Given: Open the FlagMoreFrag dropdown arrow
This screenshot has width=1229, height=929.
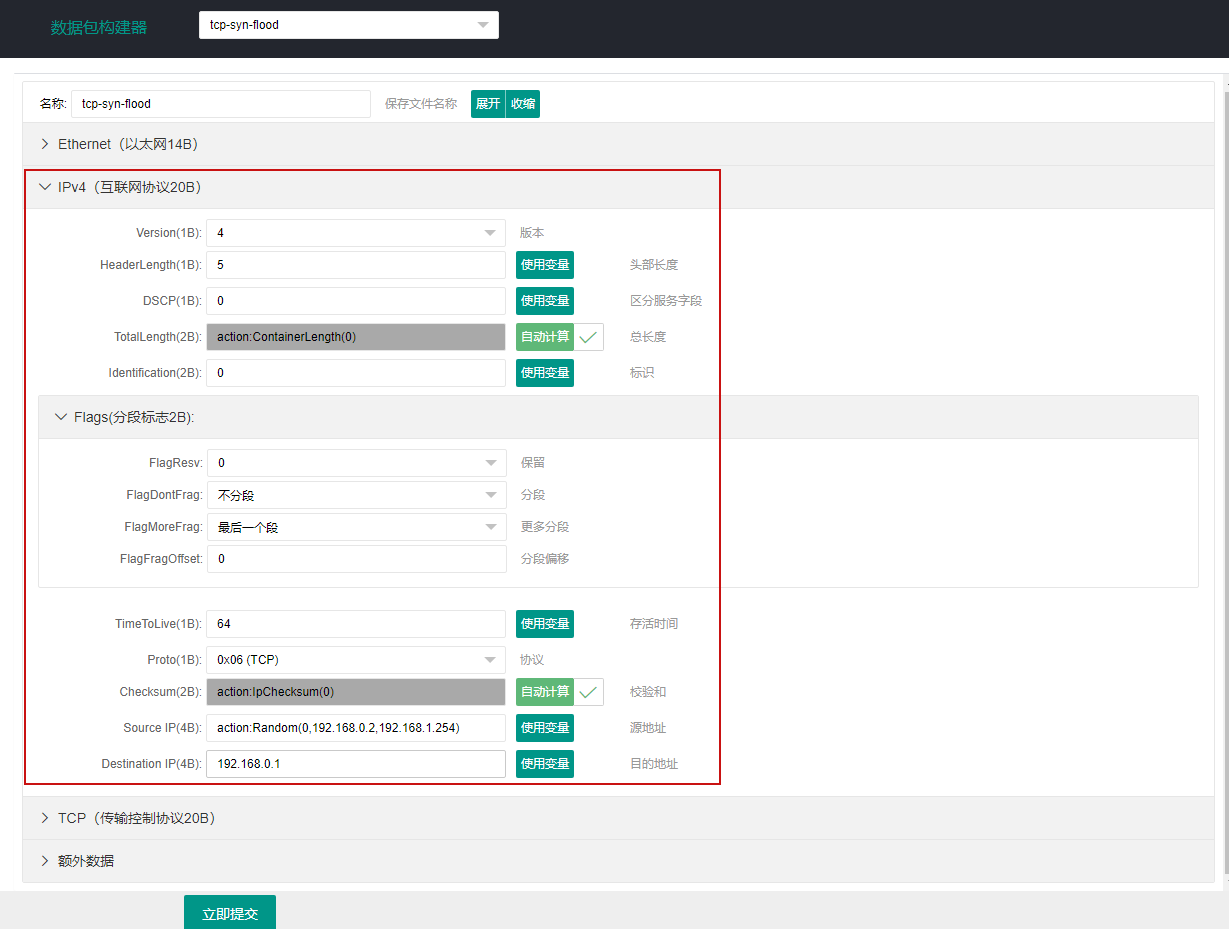Looking at the screenshot, I should pos(490,527).
